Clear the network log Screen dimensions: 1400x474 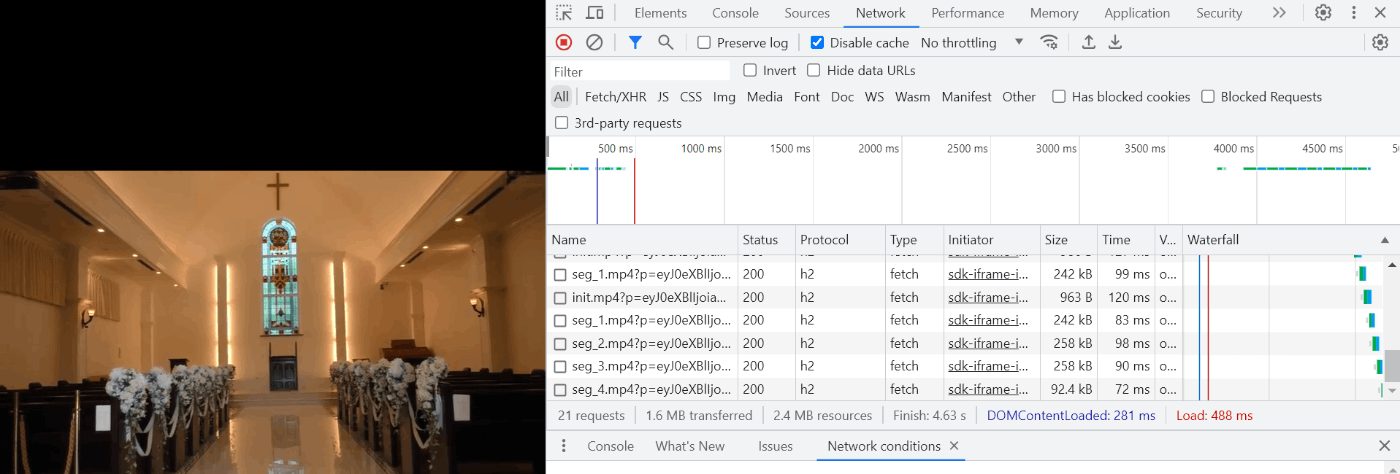click(x=594, y=42)
